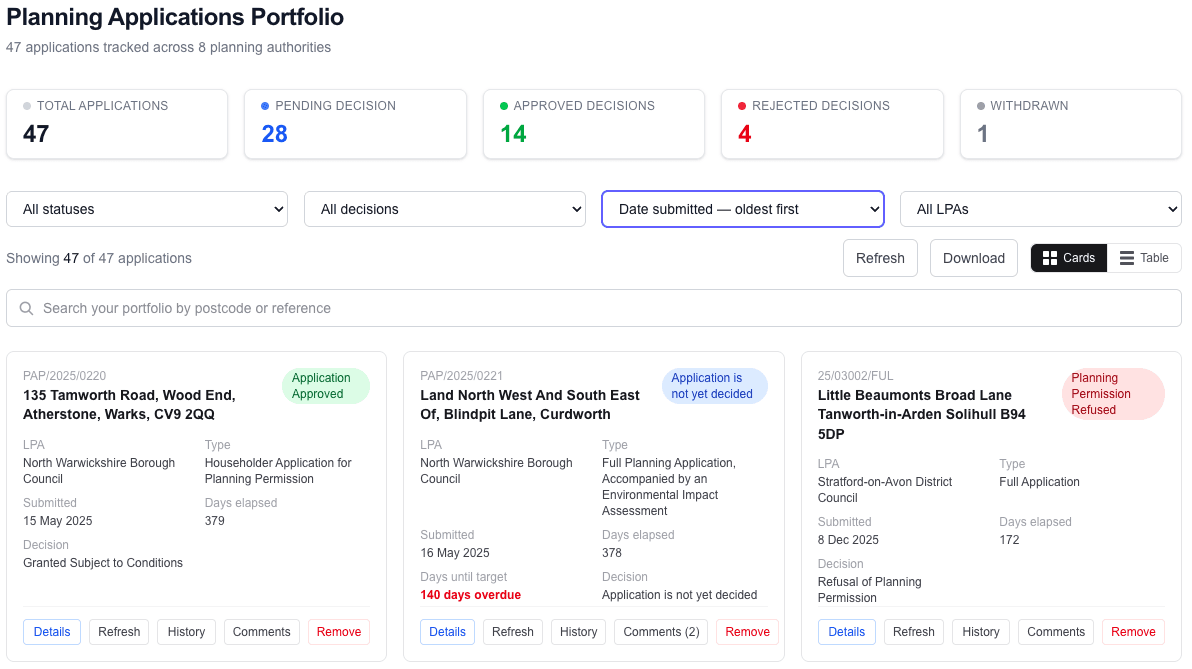
Task: Click the Application is not yet decided badge
Action: 715,386
